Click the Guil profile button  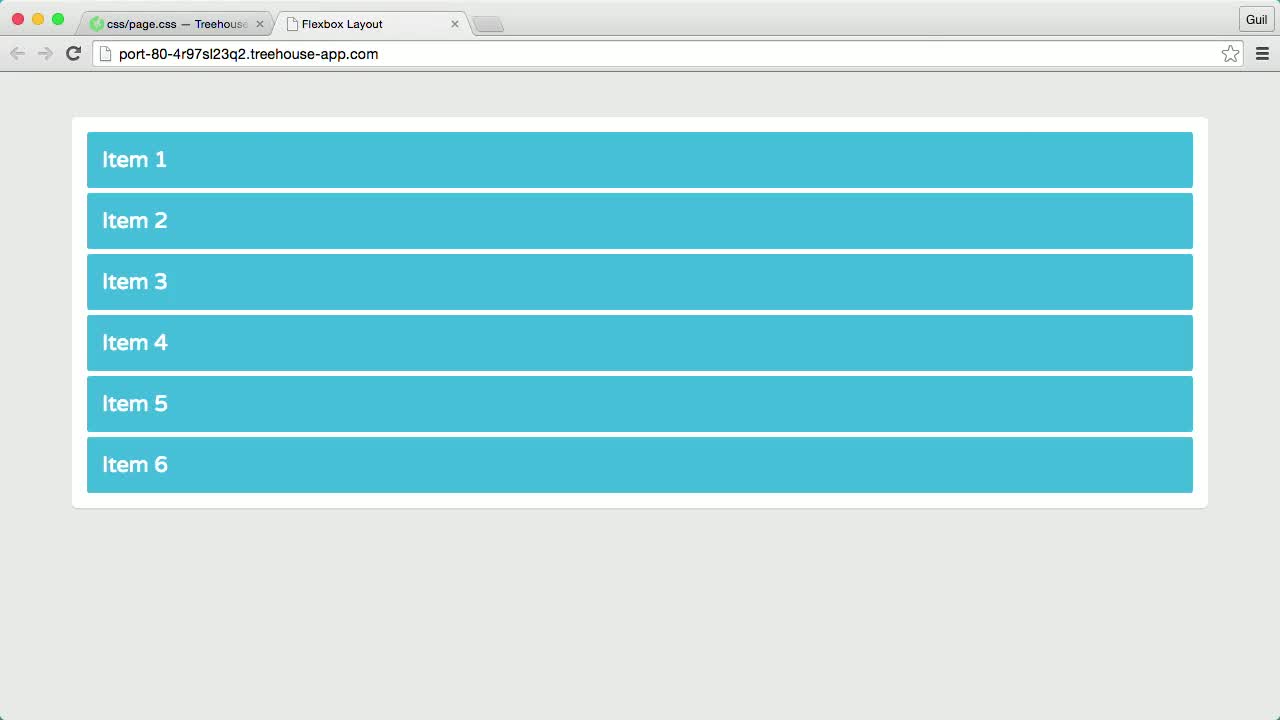(x=1256, y=20)
